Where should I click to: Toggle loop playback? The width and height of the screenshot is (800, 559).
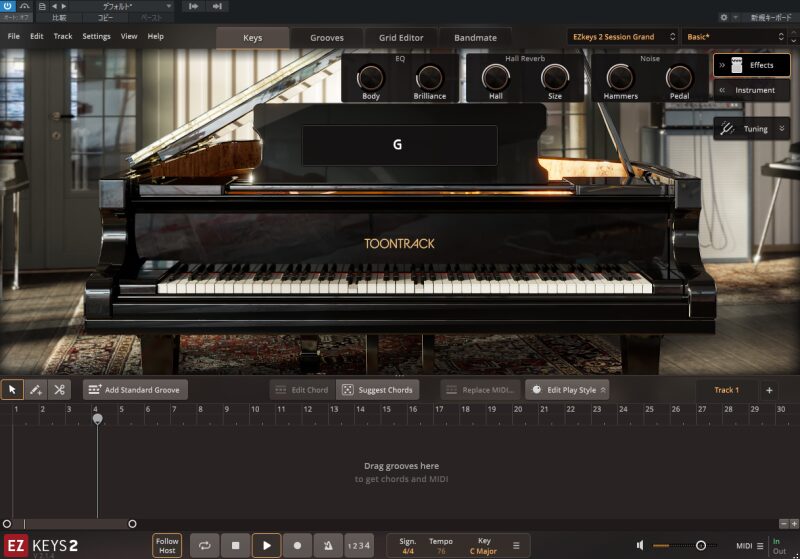(x=204, y=545)
